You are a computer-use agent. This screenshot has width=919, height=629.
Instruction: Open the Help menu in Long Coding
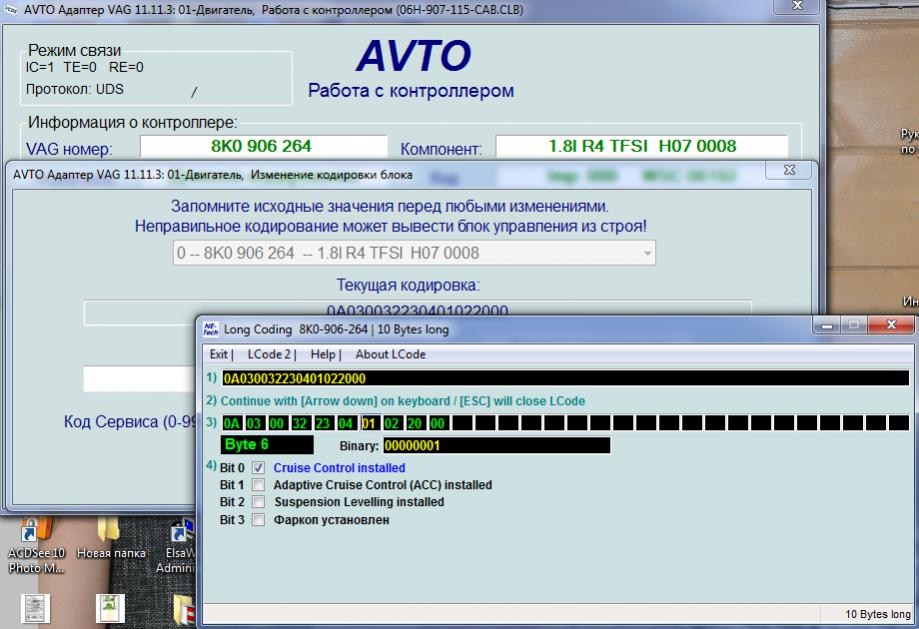pyautogui.click(x=323, y=354)
